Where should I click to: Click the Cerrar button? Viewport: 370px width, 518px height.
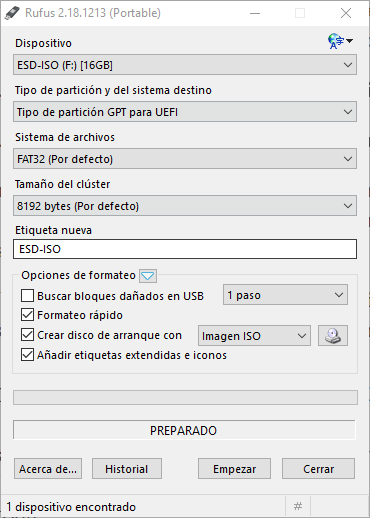pos(318,469)
